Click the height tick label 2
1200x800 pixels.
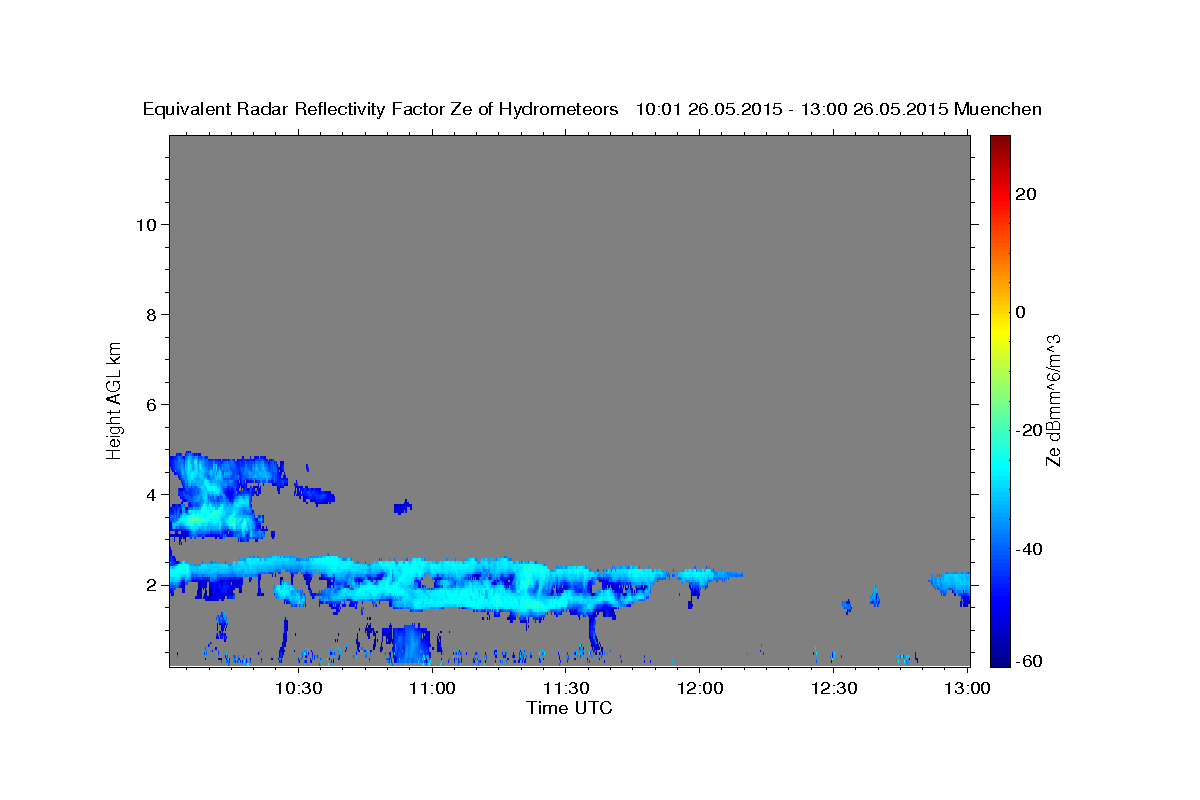point(152,584)
